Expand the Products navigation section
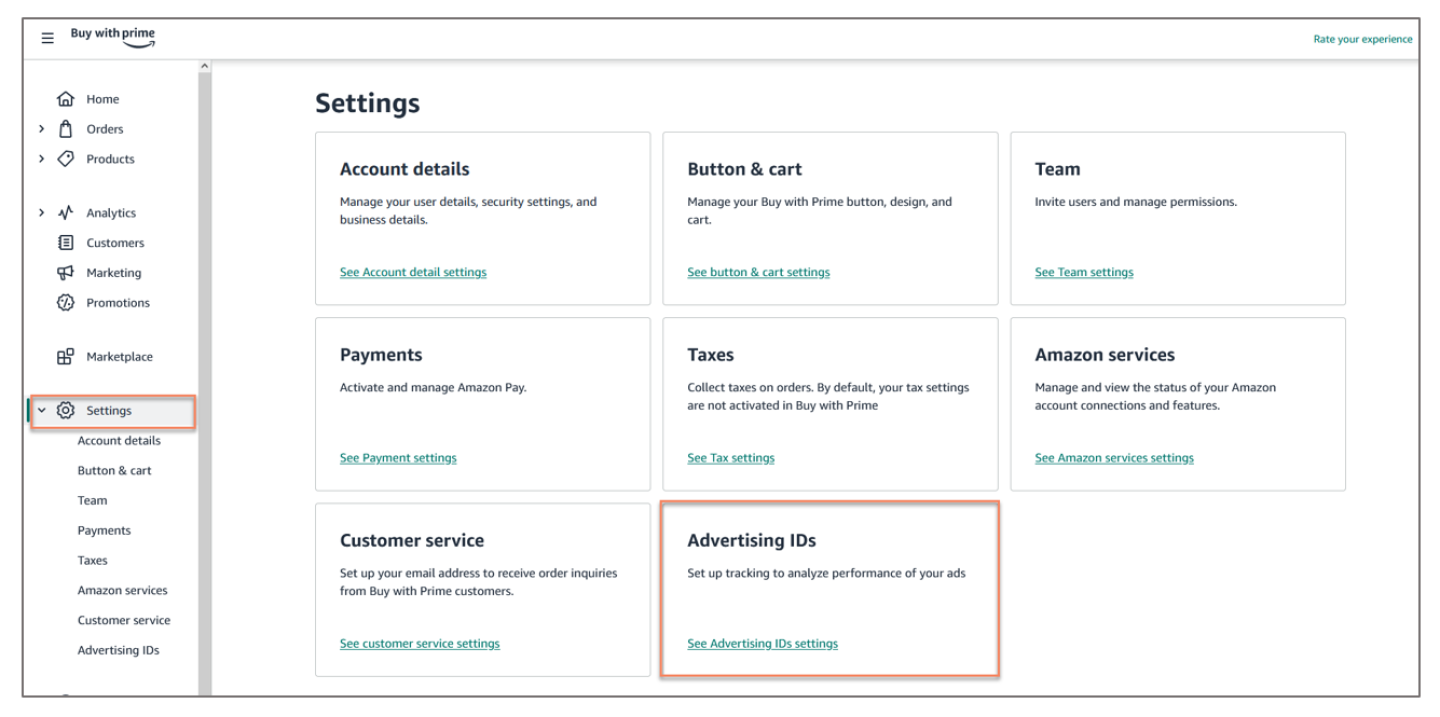Screen dimensions: 1440x717 pos(42,158)
